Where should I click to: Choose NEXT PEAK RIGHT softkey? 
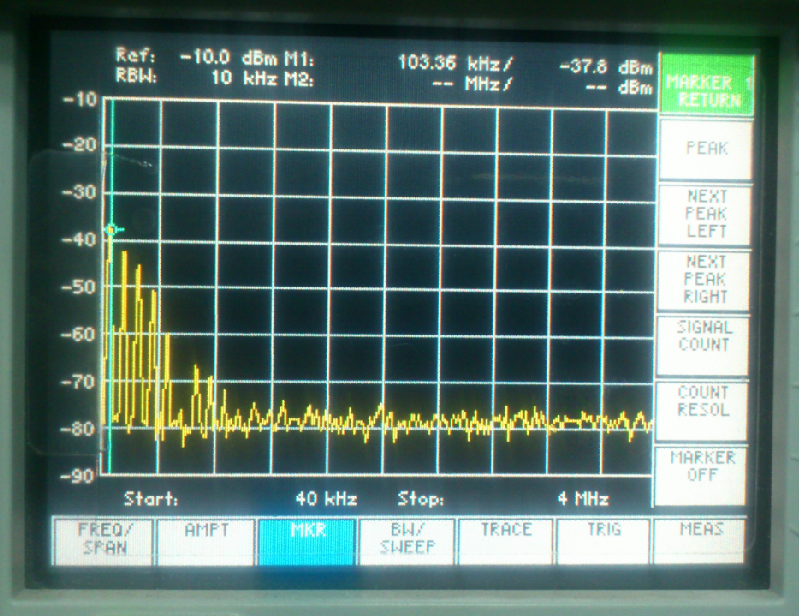(x=704, y=280)
